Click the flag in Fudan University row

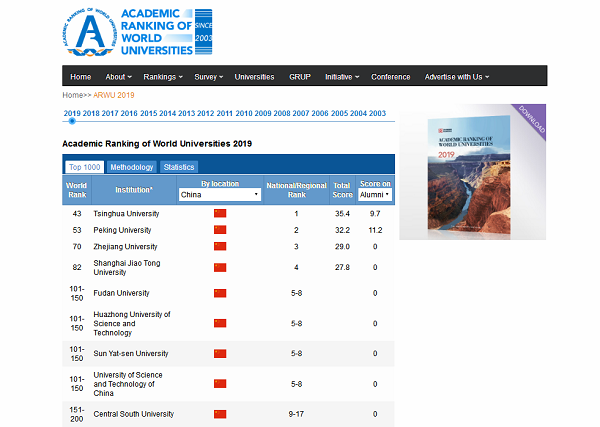pos(220,293)
